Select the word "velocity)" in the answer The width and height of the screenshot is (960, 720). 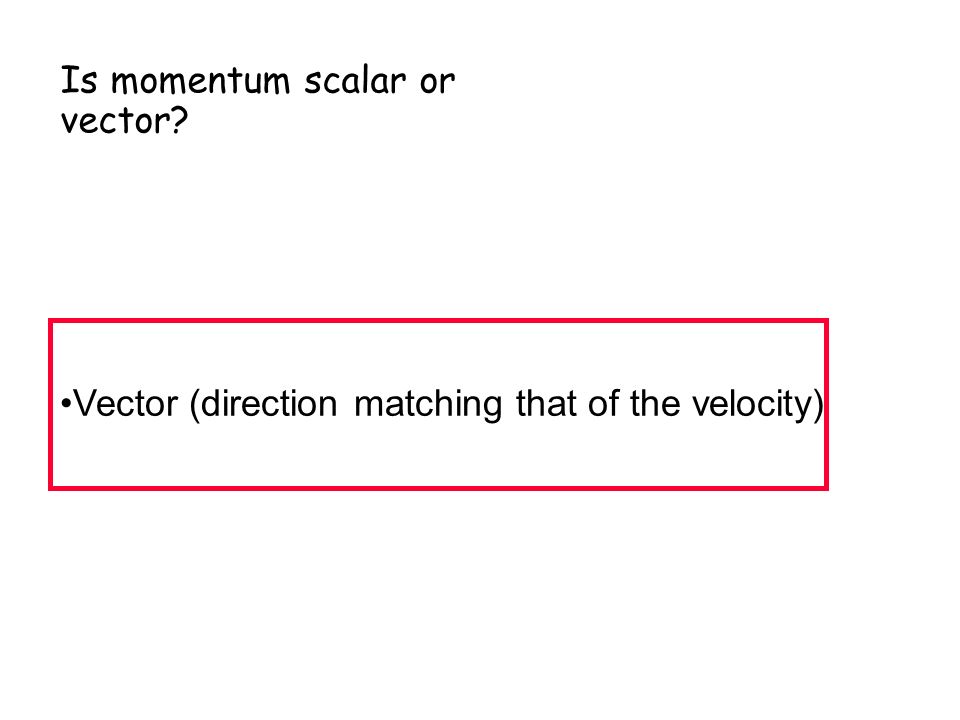click(758, 405)
